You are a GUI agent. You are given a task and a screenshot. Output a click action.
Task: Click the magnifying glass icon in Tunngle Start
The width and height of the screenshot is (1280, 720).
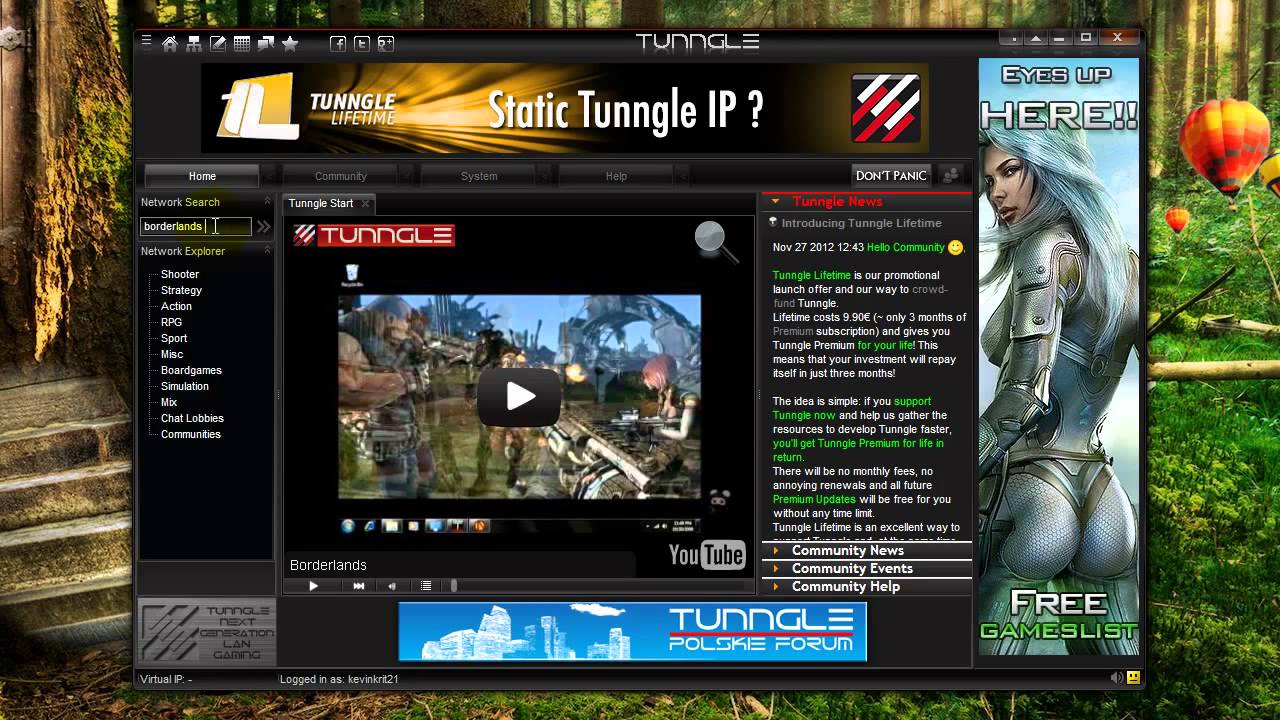(716, 241)
